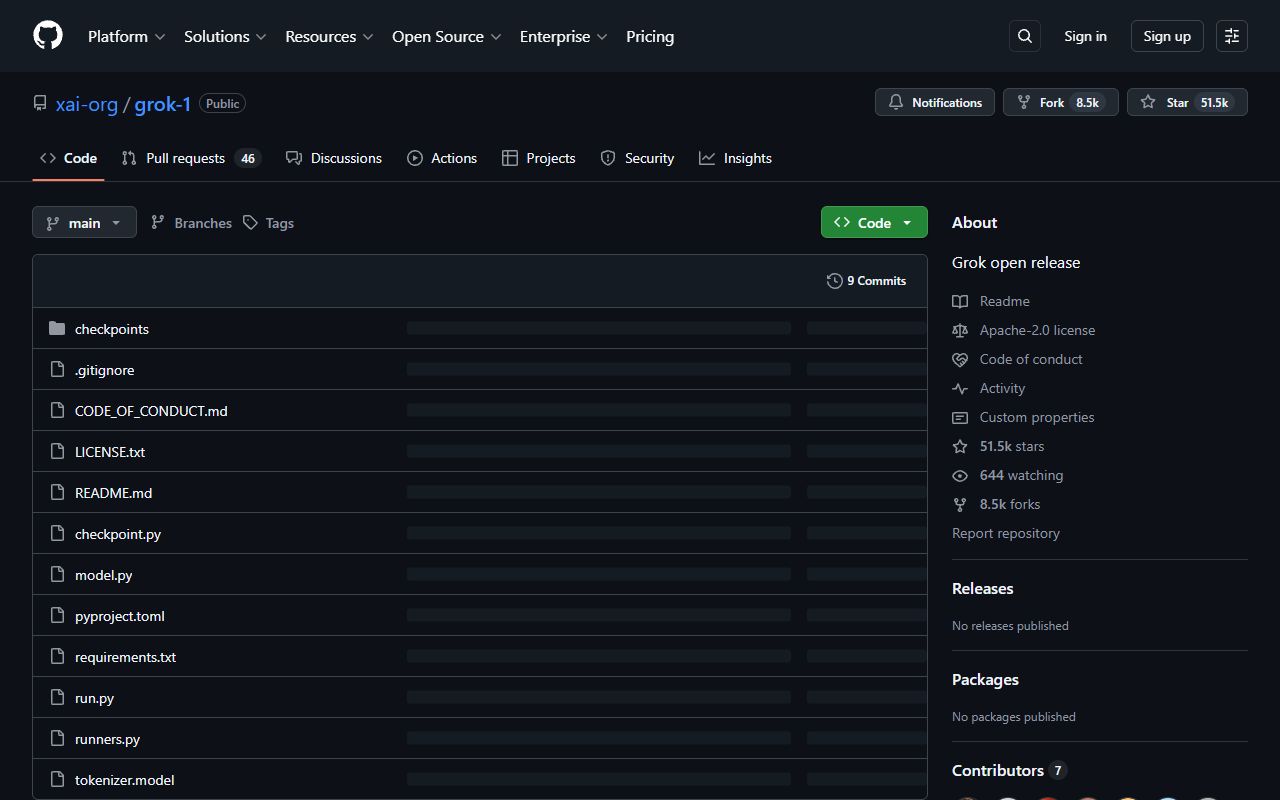
Task: Click the Pricing menu item
Action: [650, 36]
